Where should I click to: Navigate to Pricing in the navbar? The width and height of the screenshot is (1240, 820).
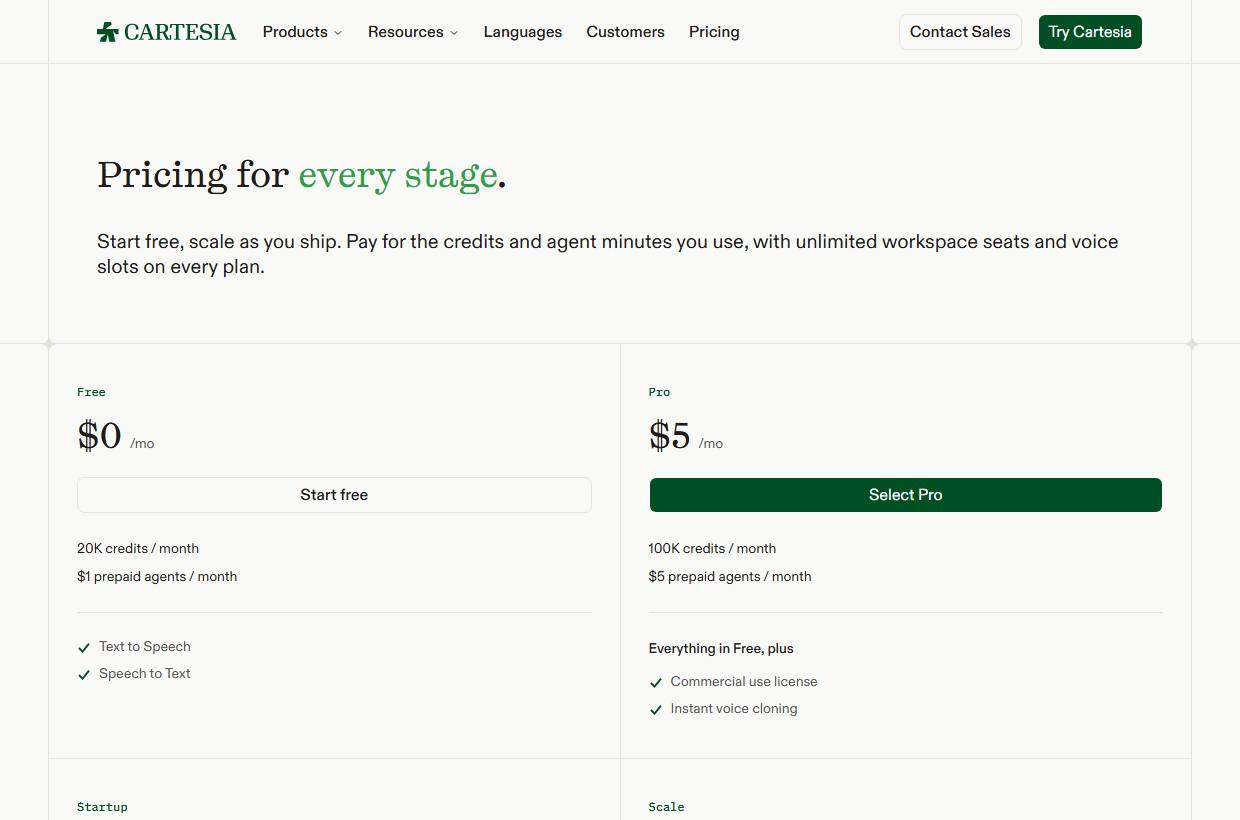click(714, 32)
